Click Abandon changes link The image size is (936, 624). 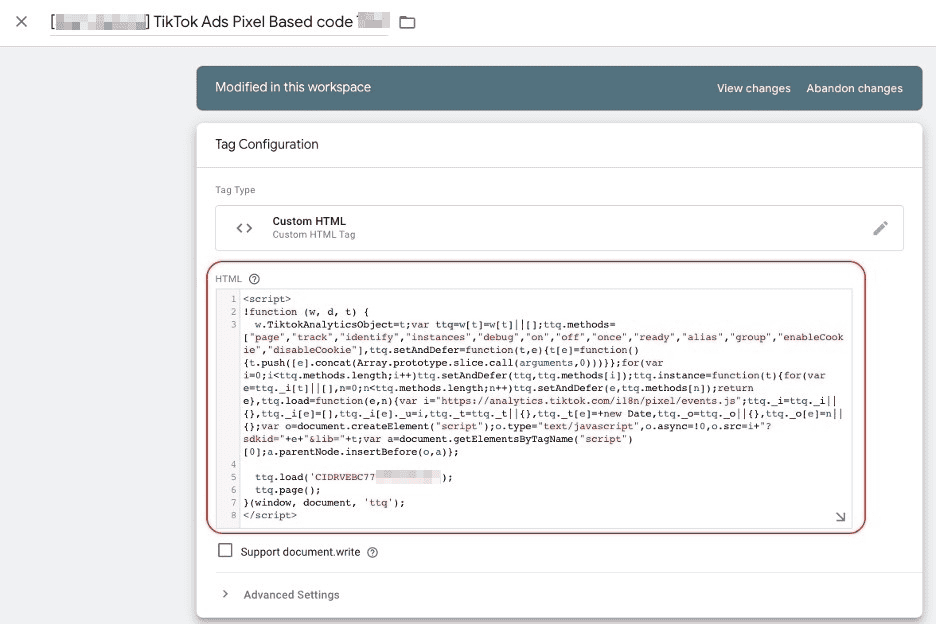854,88
